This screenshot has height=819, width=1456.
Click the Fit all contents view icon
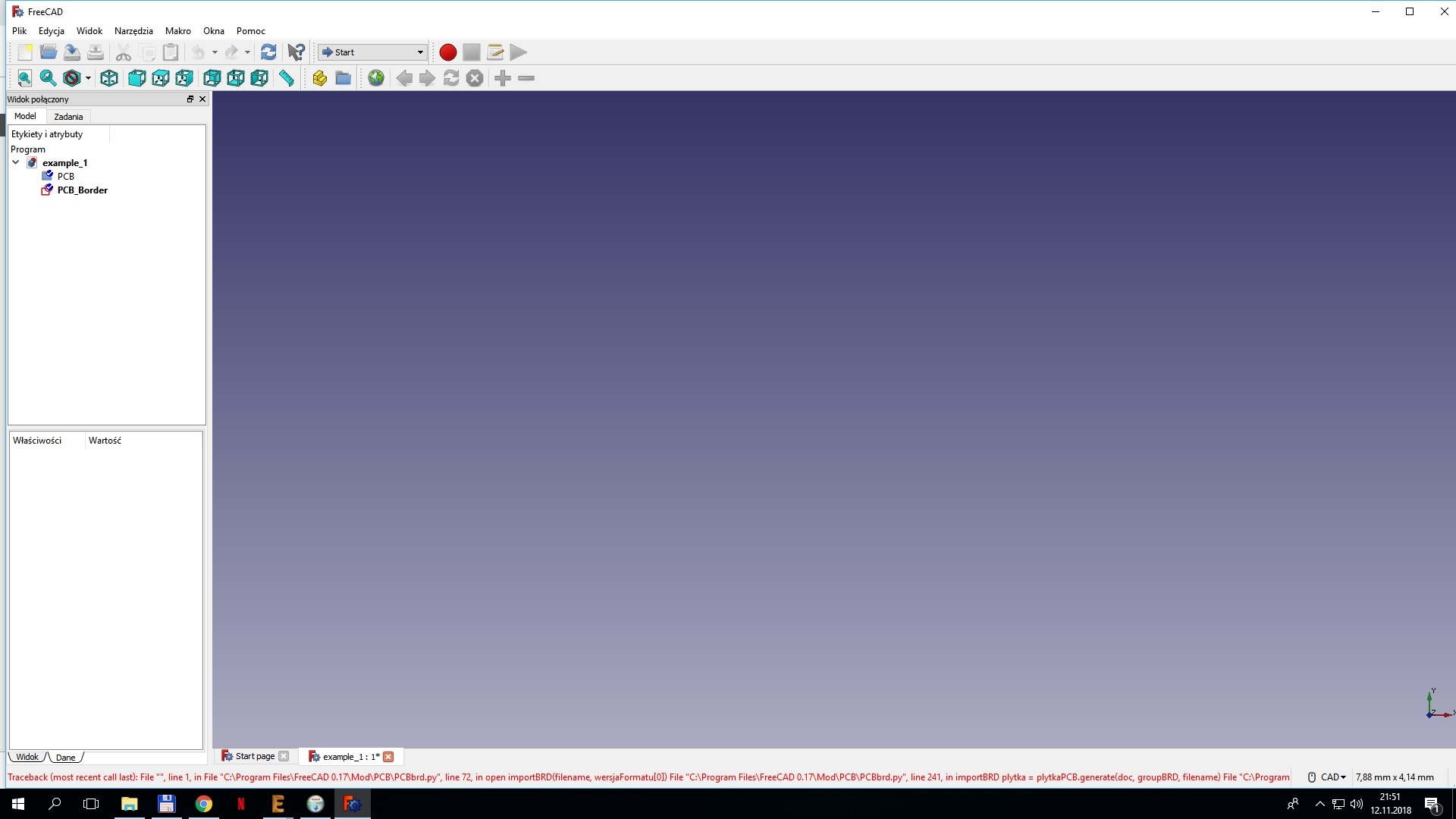tap(24, 78)
